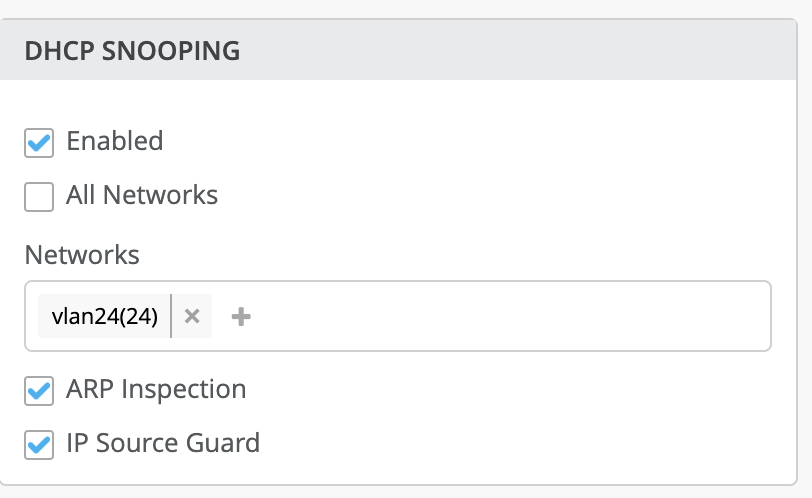
Task: Click the blue checkmark beside IP Source Guard
Action: point(39,444)
